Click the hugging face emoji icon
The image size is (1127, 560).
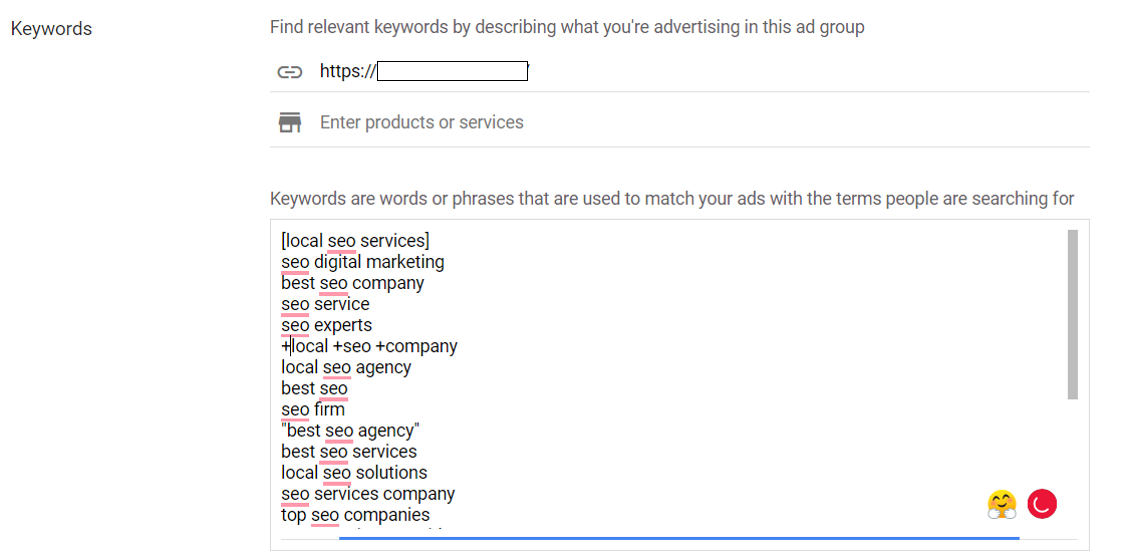[1002, 505]
